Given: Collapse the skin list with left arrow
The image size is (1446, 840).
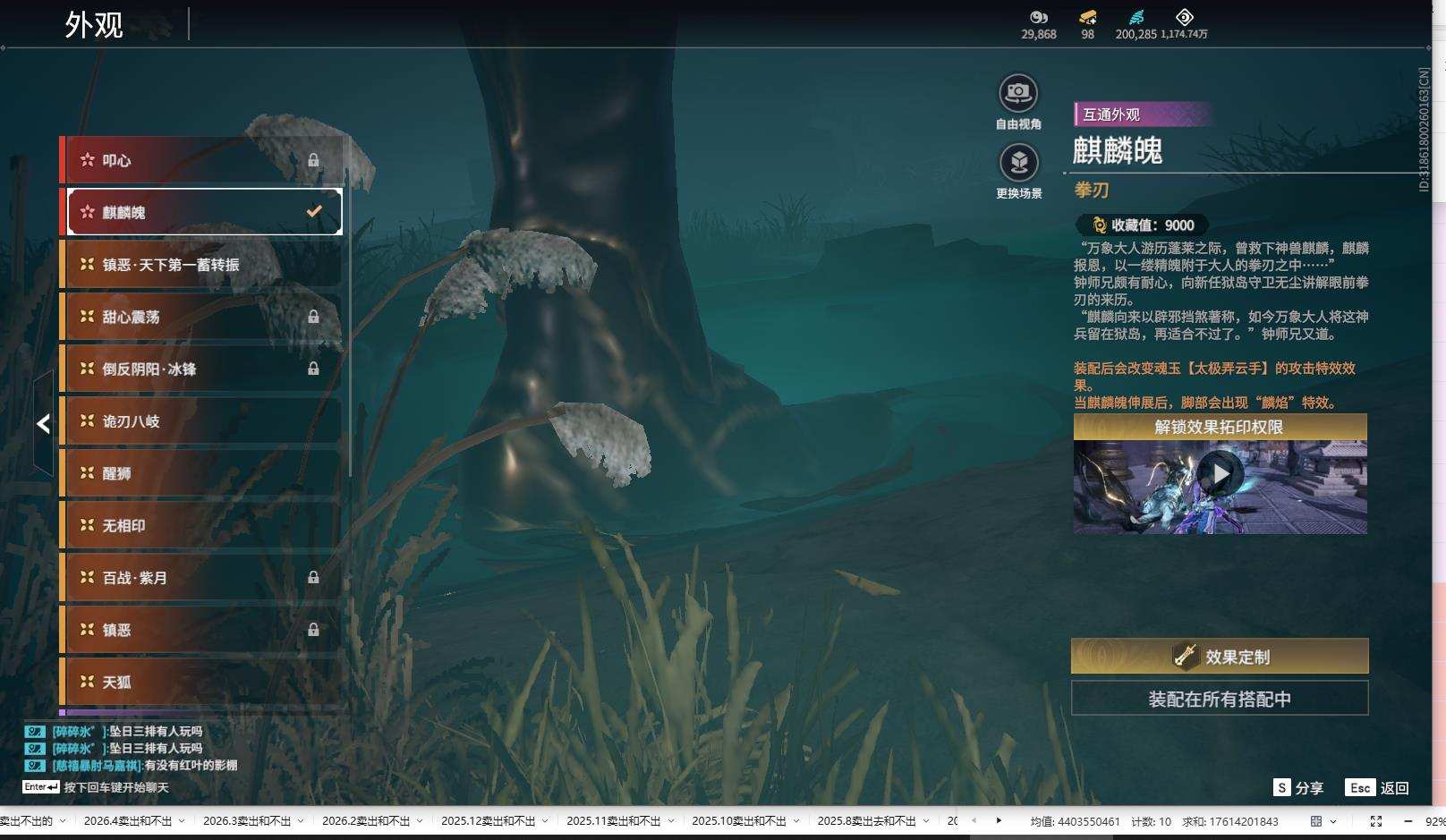Looking at the screenshot, I should [x=43, y=423].
